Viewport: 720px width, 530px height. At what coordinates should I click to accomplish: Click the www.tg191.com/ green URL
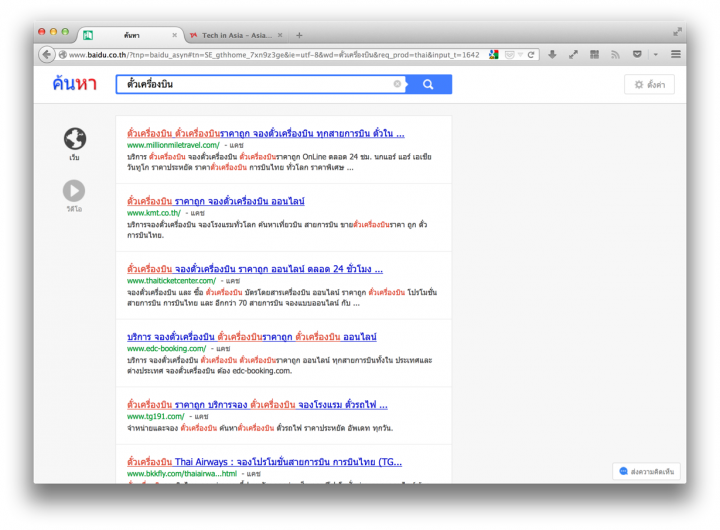(156, 417)
